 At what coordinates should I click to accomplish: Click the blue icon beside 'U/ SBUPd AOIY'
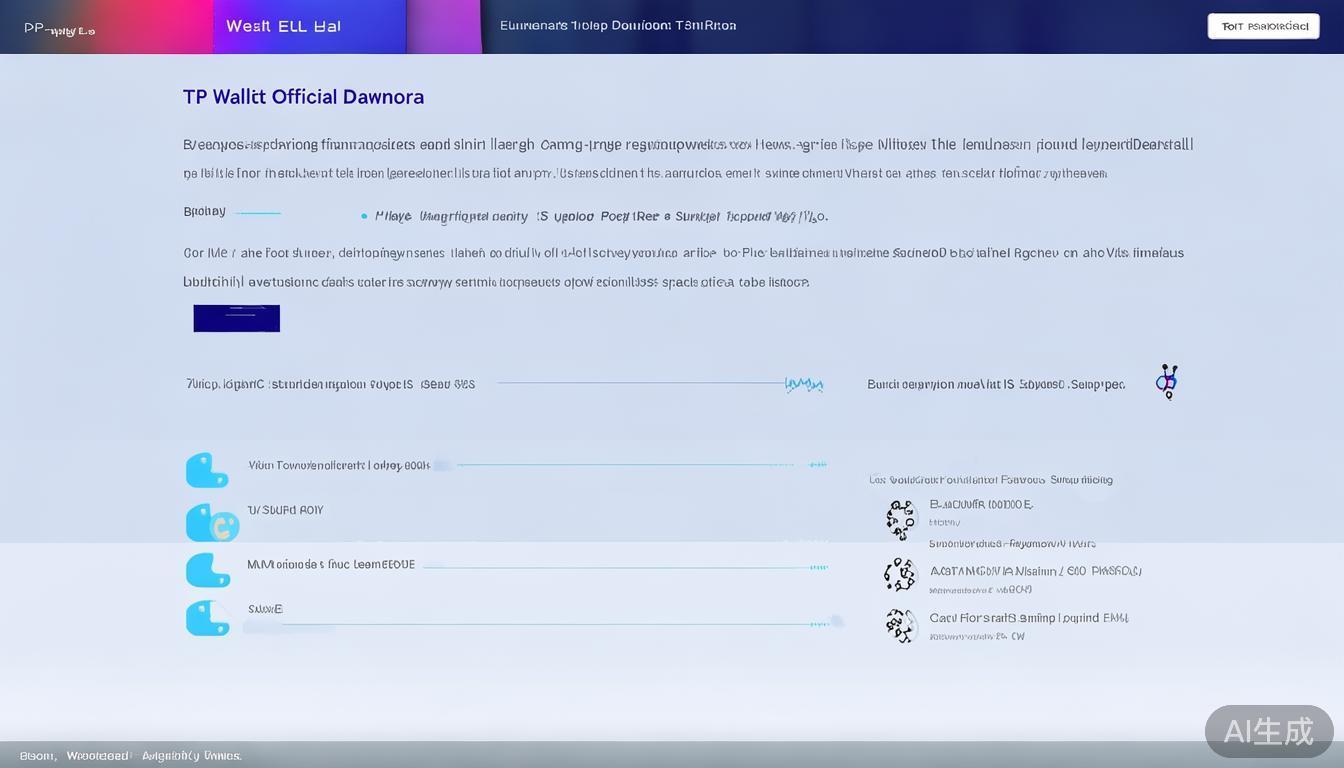point(212,523)
